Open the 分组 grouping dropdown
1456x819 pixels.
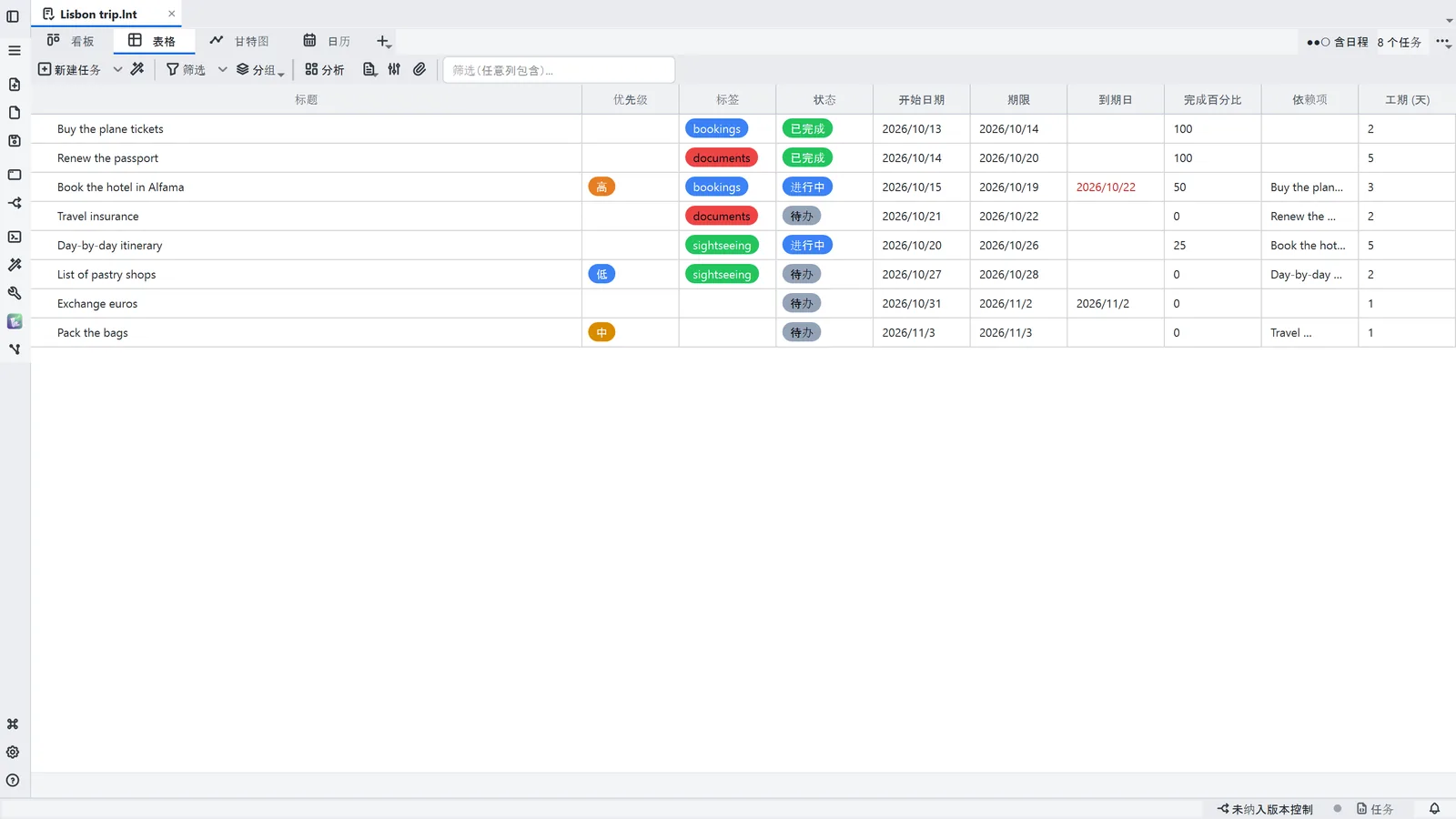click(x=260, y=69)
